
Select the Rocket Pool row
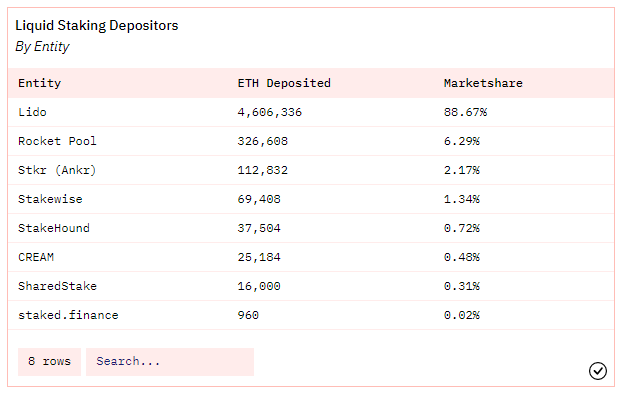pos(311,141)
